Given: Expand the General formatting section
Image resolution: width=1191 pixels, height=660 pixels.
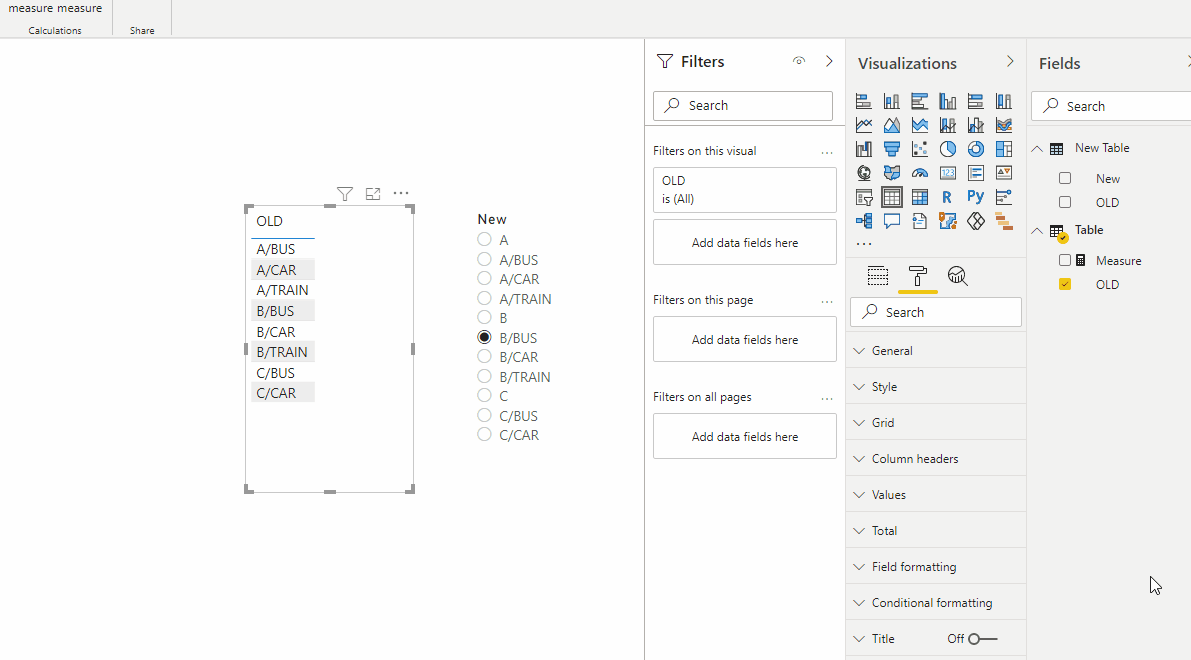Looking at the screenshot, I should (x=935, y=351).
